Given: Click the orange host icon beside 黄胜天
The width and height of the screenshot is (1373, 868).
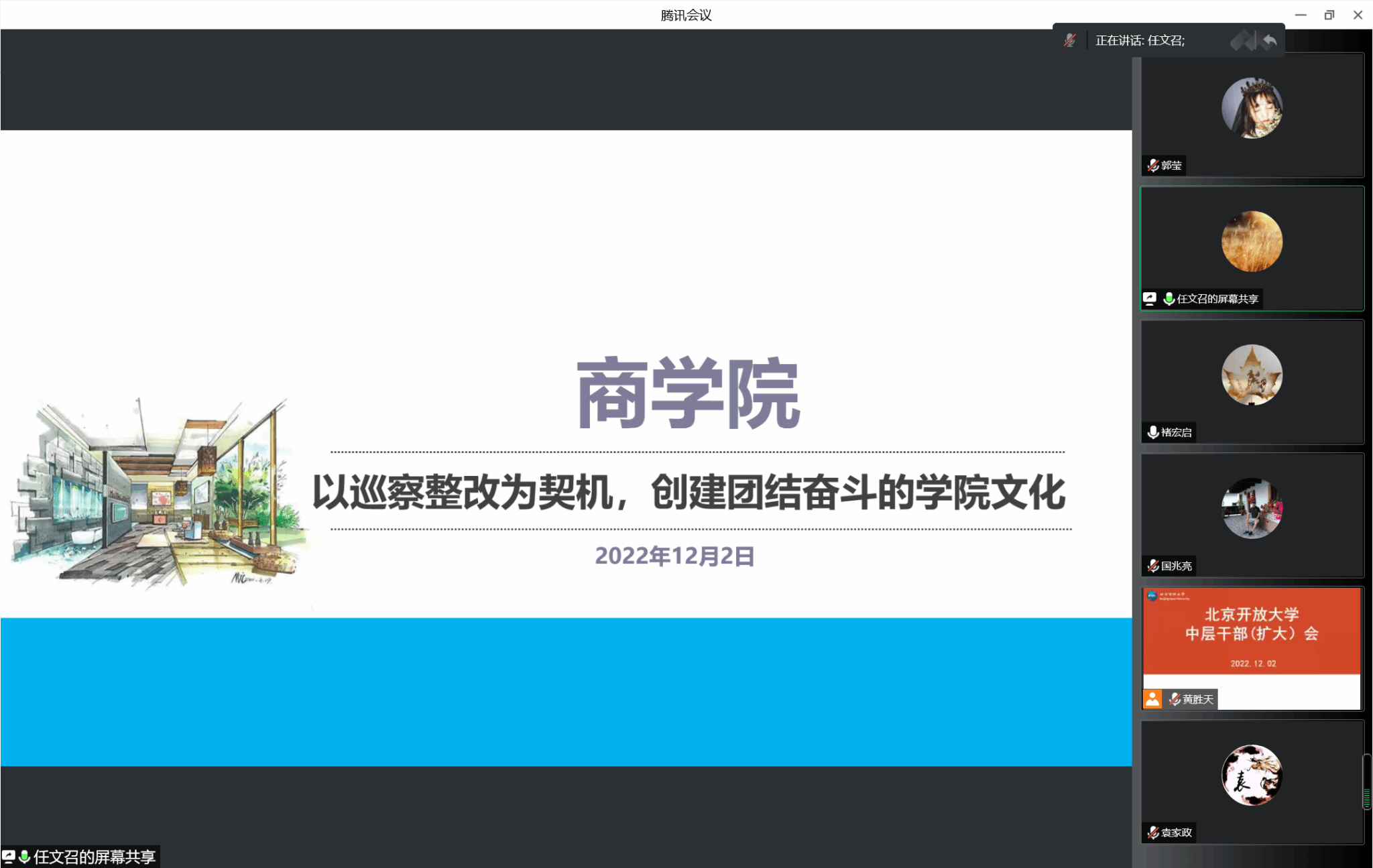Looking at the screenshot, I should (x=1152, y=699).
